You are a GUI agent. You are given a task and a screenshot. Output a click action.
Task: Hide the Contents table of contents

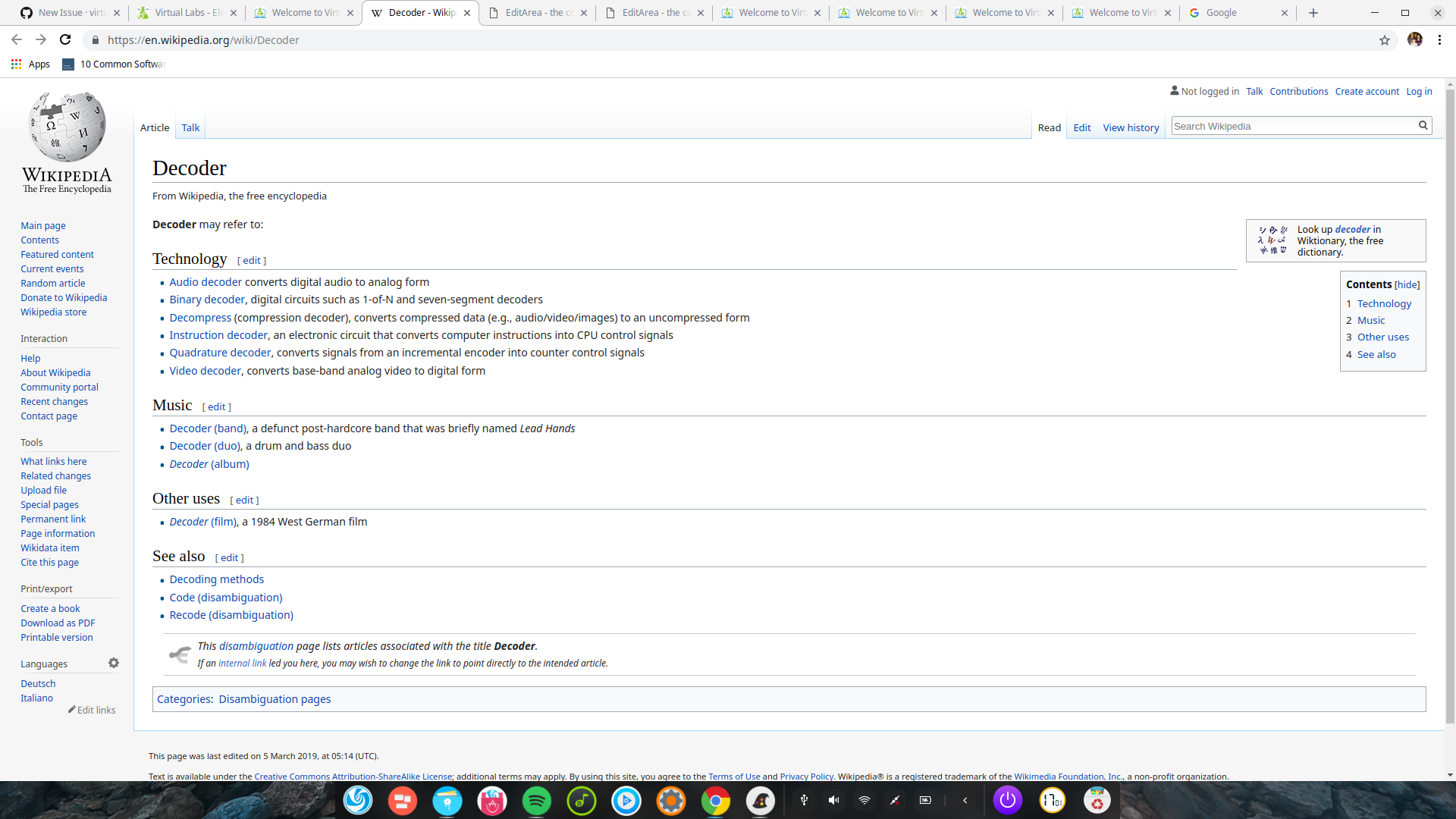[1408, 284]
